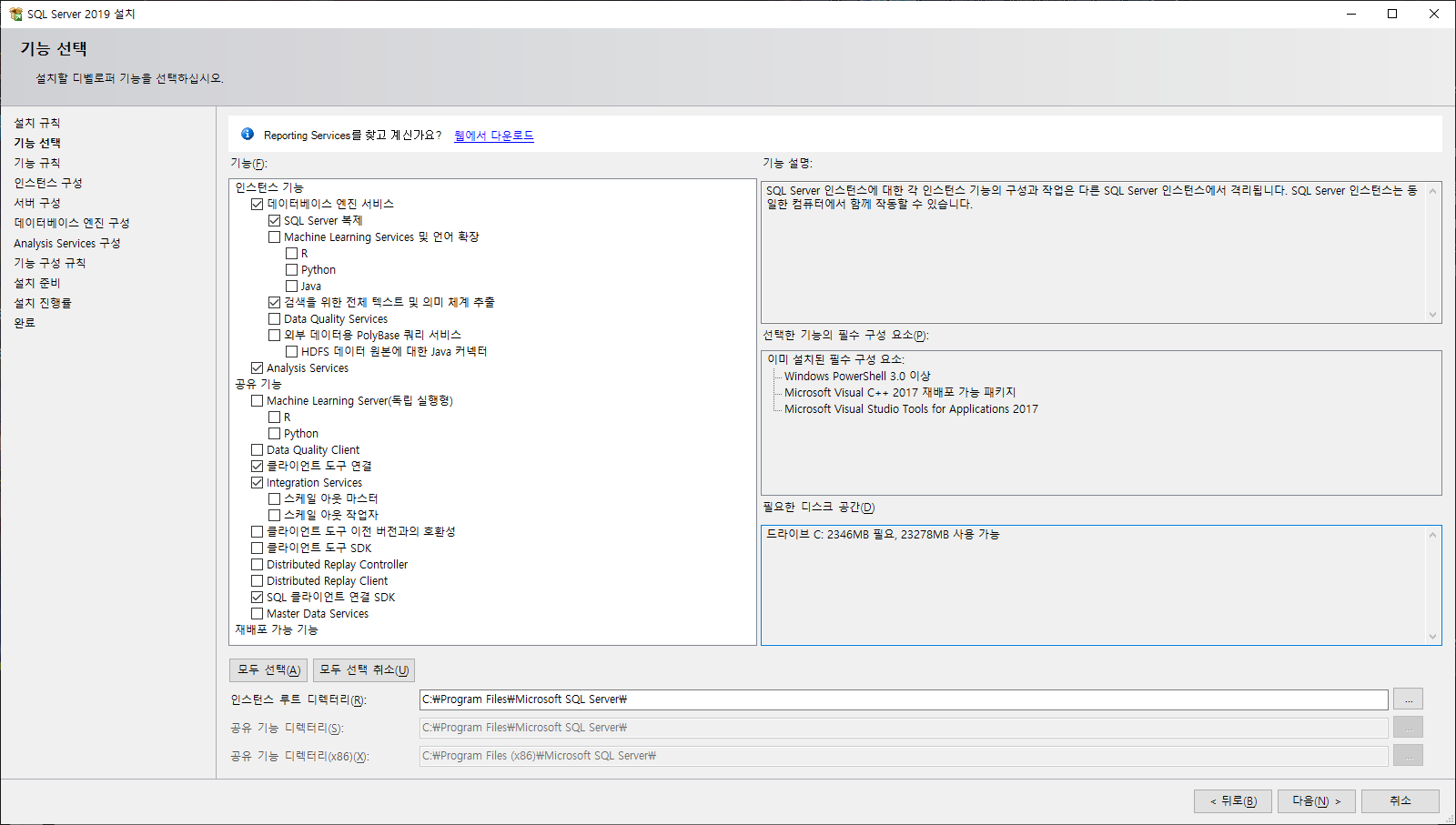This screenshot has height=825, width=1456.
Task: Select 공유 기능 tree heading
Action: point(258,384)
